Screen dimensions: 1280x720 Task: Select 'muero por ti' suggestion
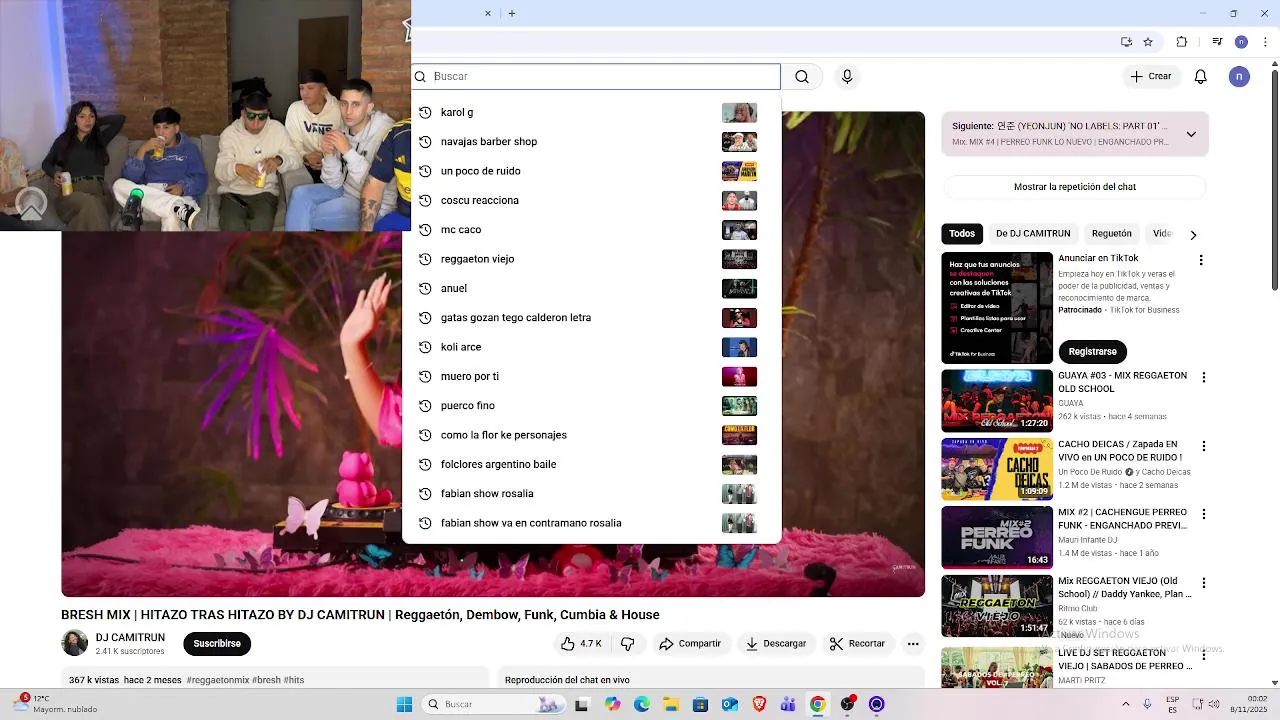coord(591,377)
